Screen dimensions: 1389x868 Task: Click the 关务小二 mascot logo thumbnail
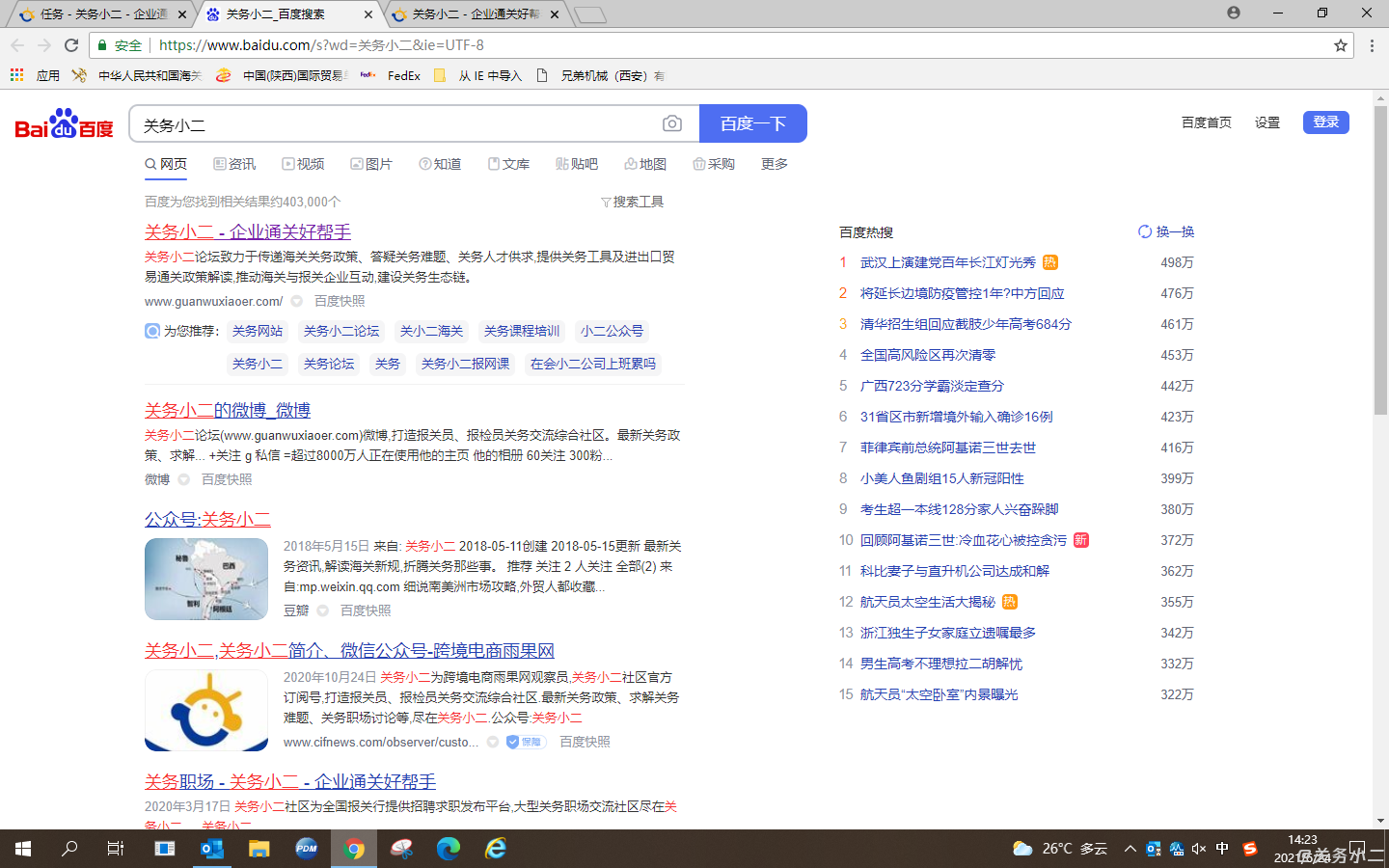coord(206,710)
